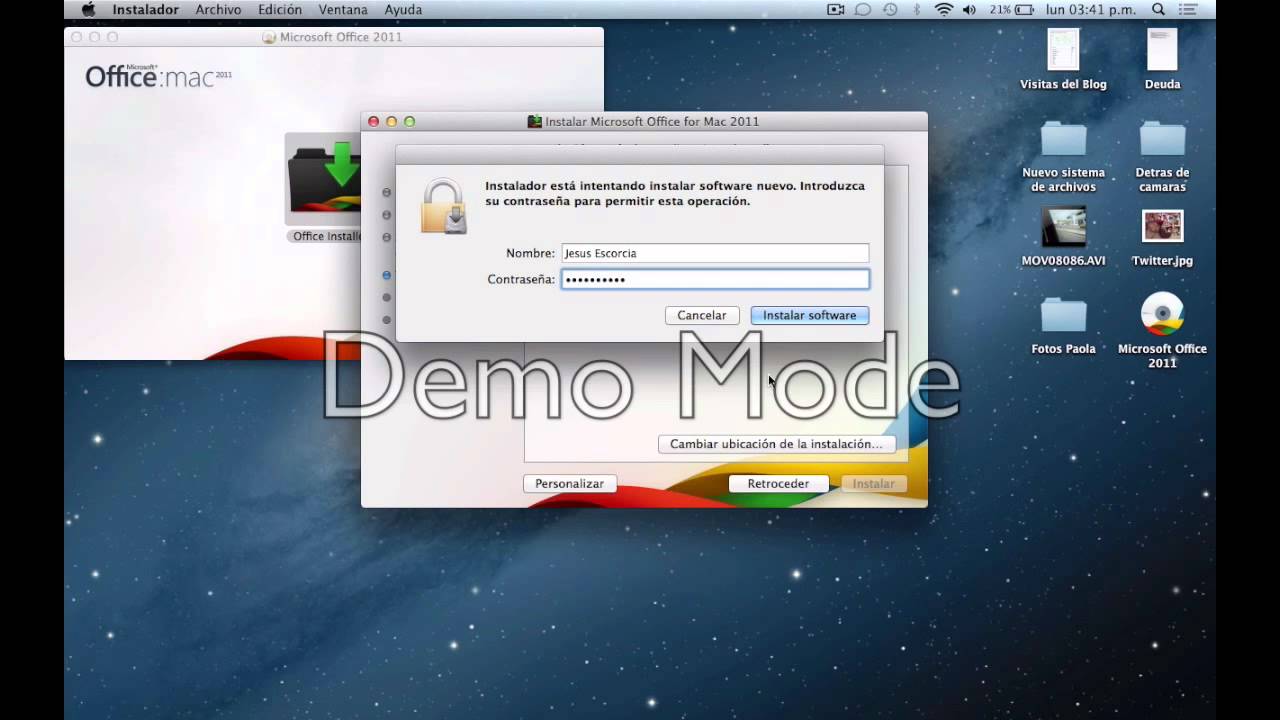Close the Instalar Microsoft Office for Mac window

click(373, 121)
